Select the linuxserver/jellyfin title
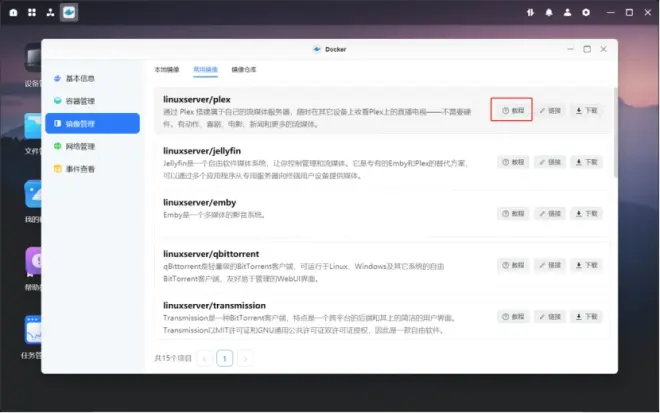 coord(202,151)
